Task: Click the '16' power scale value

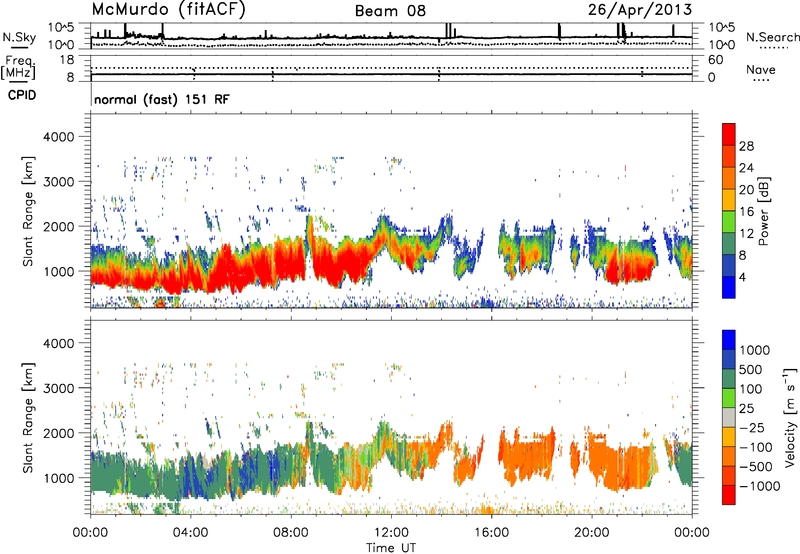Action: click(746, 212)
